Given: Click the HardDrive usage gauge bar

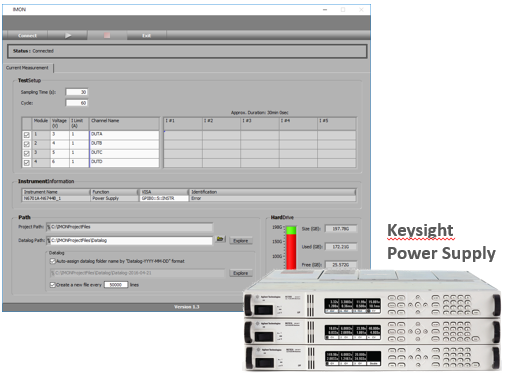Looking at the screenshot, I should [291, 247].
